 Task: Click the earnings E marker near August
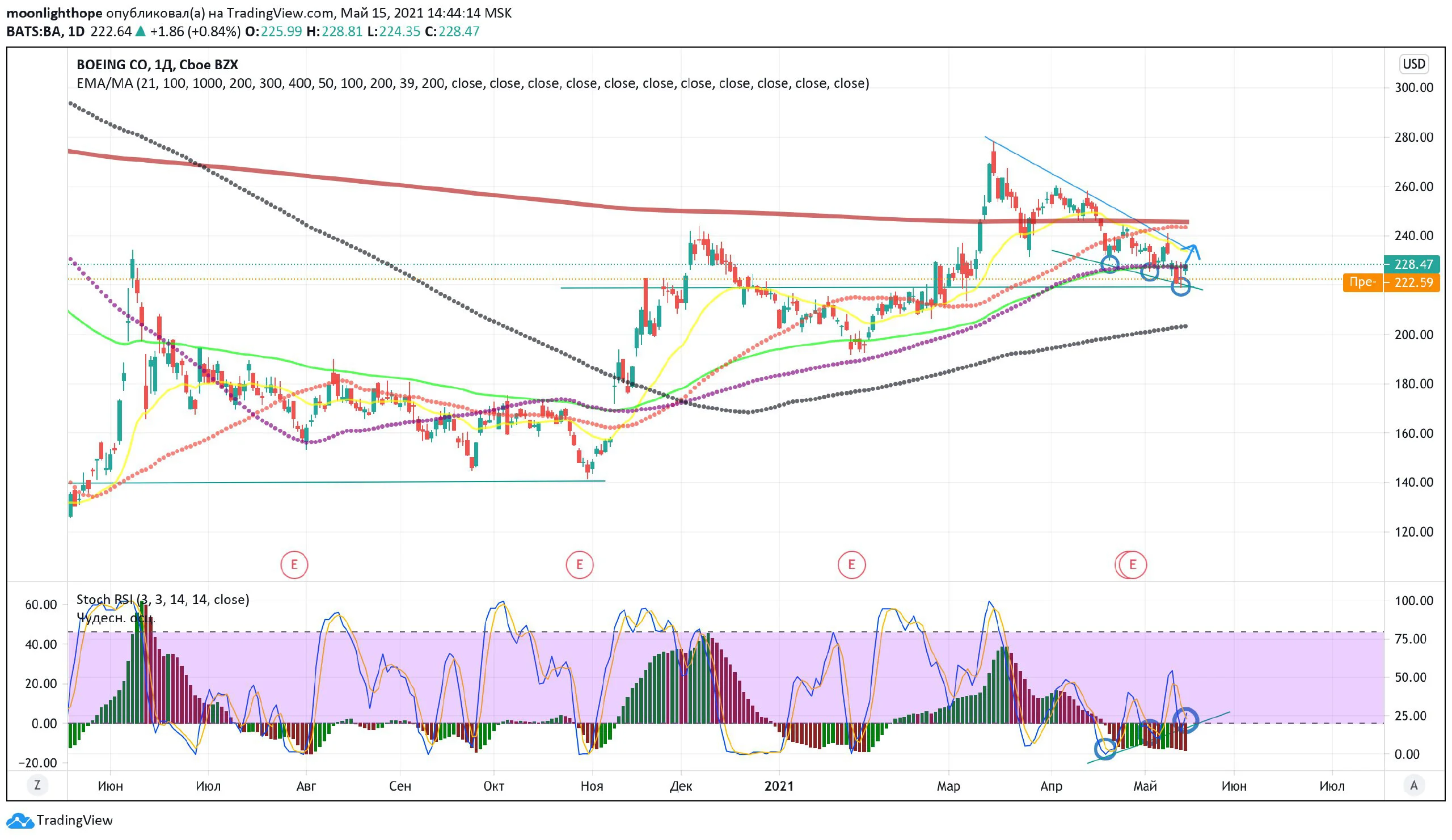click(x=294, y=564)
